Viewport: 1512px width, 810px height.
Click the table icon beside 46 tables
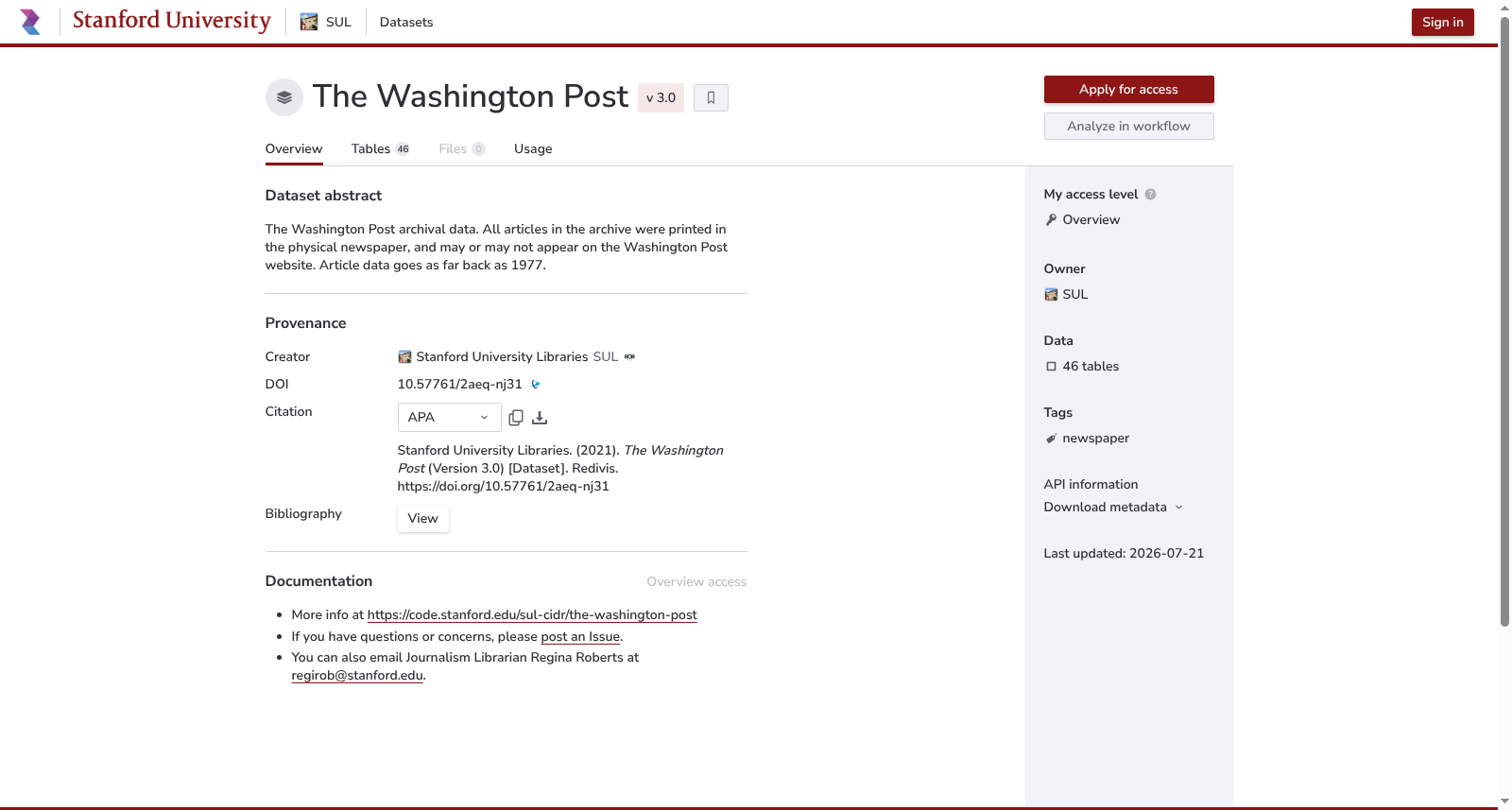(1051, 366)
